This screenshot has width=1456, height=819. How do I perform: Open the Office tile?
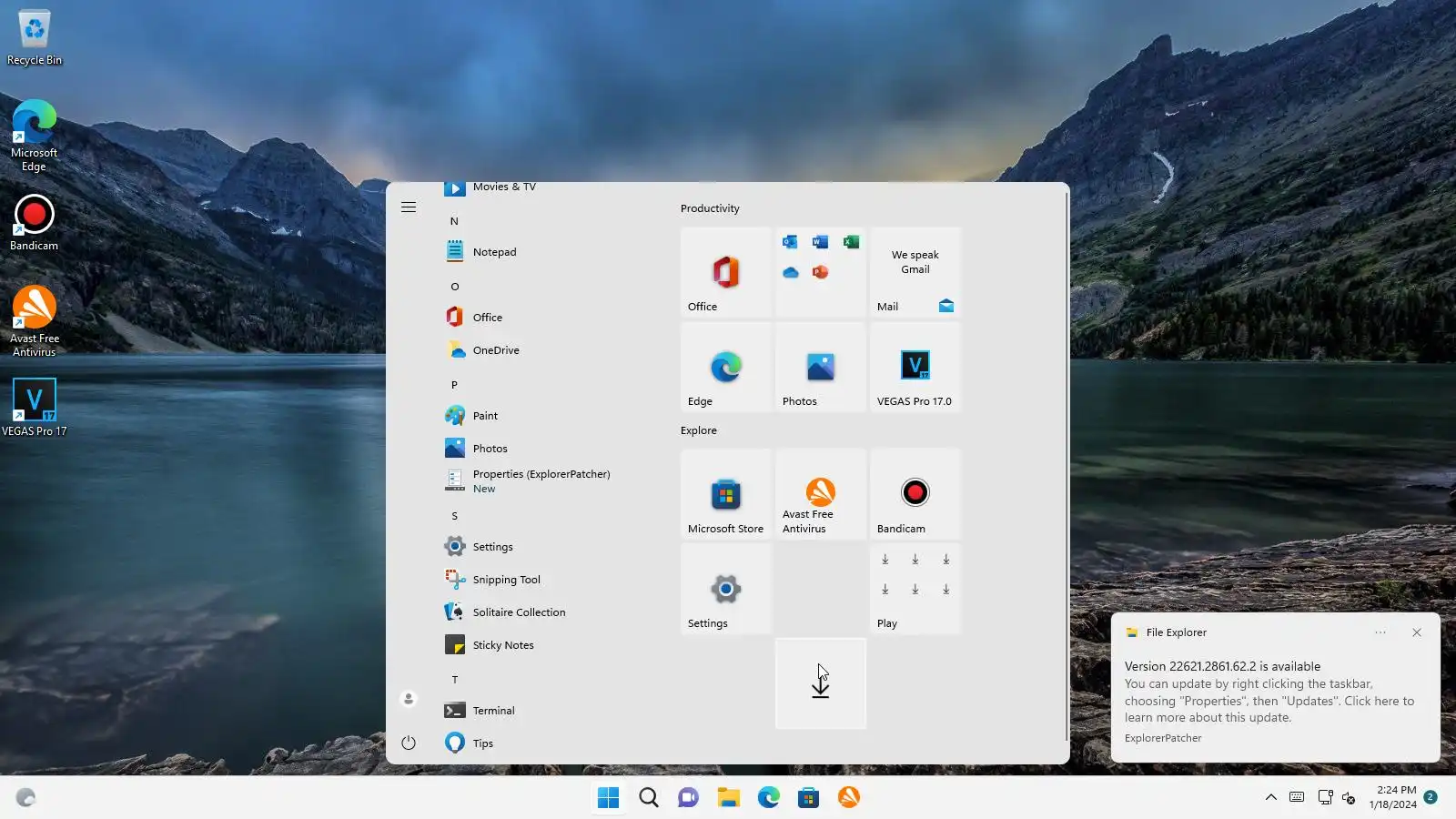(x=726, y=272)
